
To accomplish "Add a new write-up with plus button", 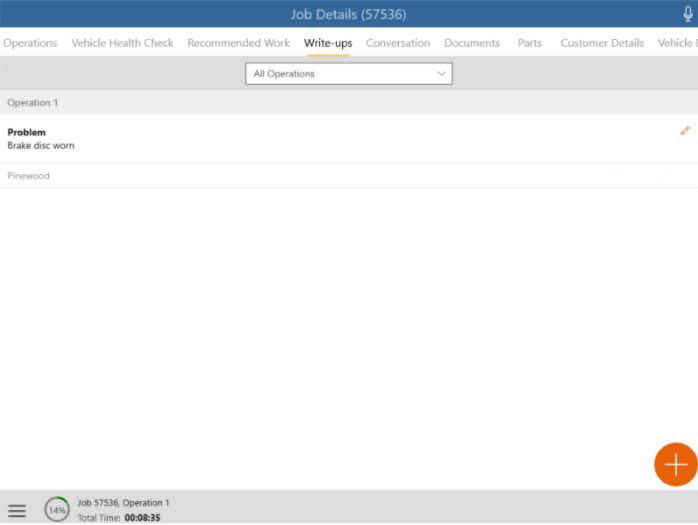I will (x=675, y=464).
